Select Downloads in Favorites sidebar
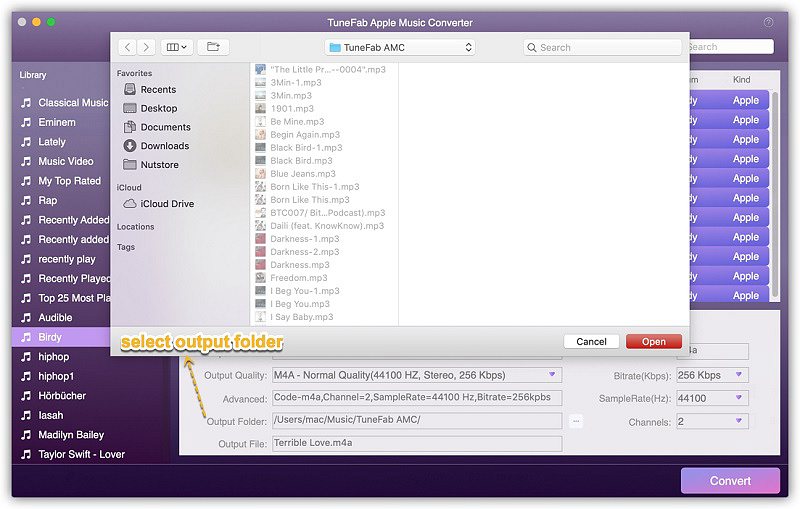Viewport: 800px width, 509px height. click(x=164, y=146)
